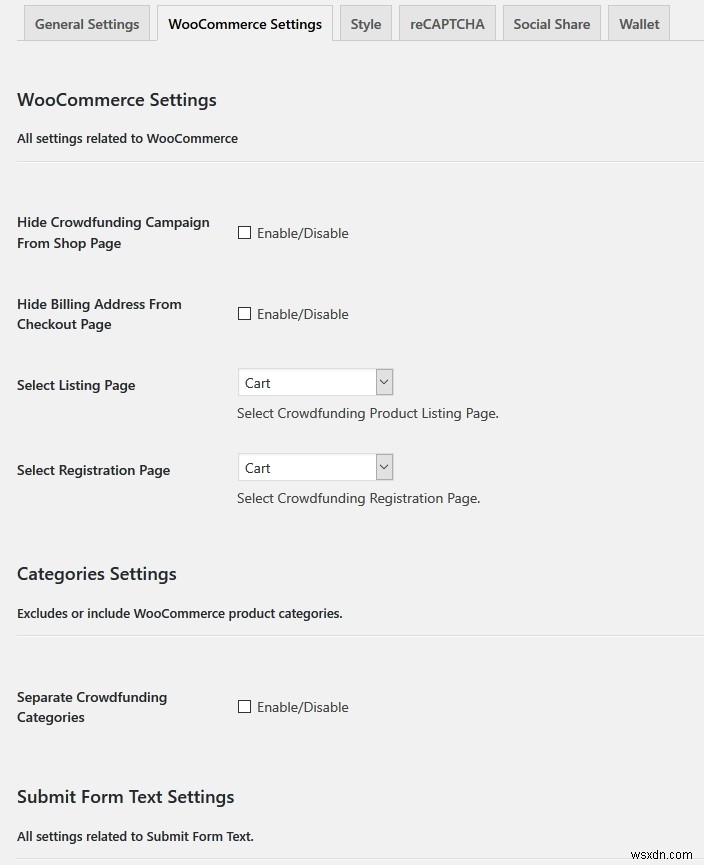Image resolution: width=704 pixels, height=865 pixels.
Task: Enable Separate Crowdfunding Categories
Action: coord(244,706)
